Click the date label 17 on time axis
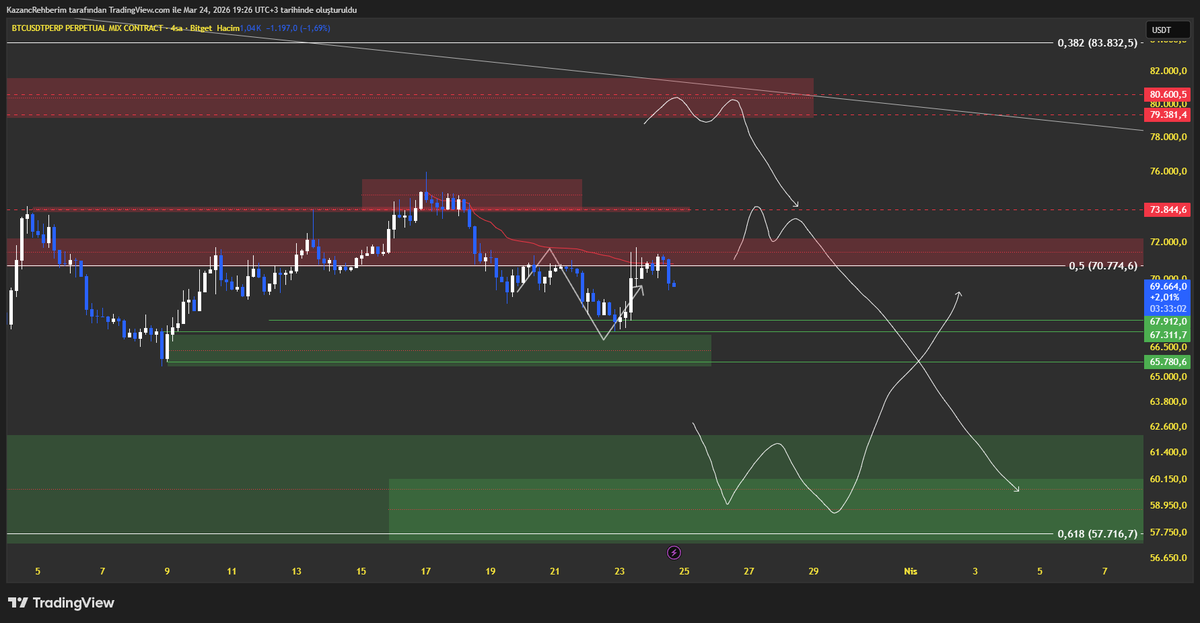The image size is (1200, 623). [426, 572]
